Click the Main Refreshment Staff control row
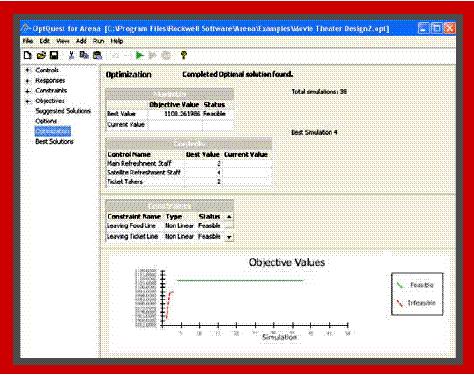The width and height of the screenshot is (474, 376). [188, 164]
